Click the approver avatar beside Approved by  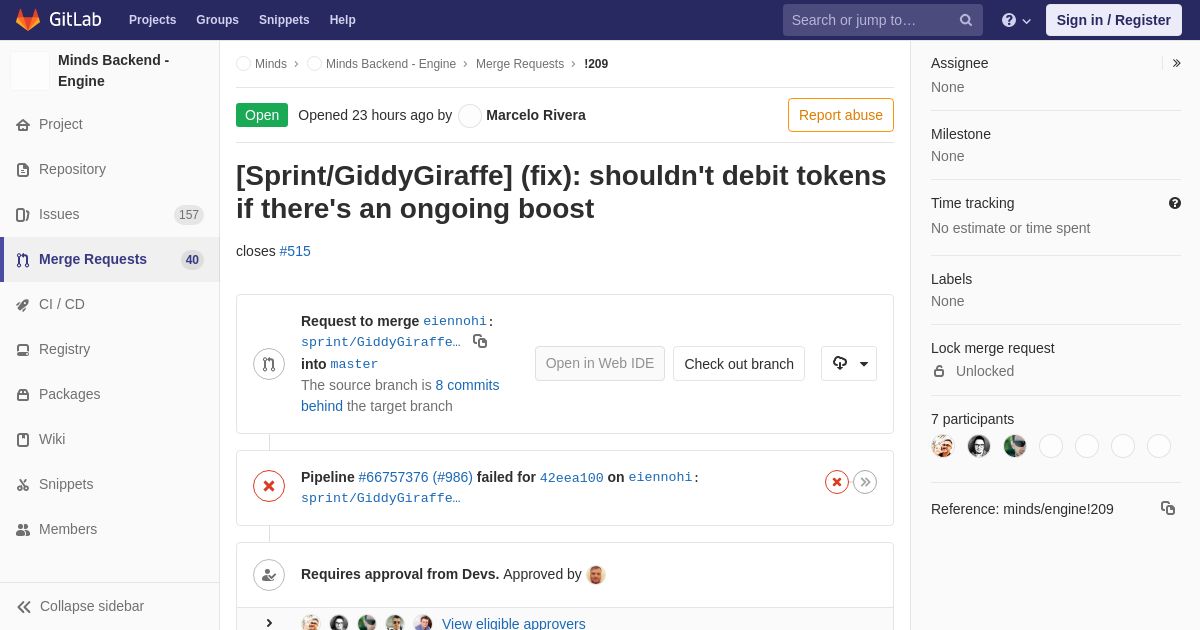tap(596, 575)
